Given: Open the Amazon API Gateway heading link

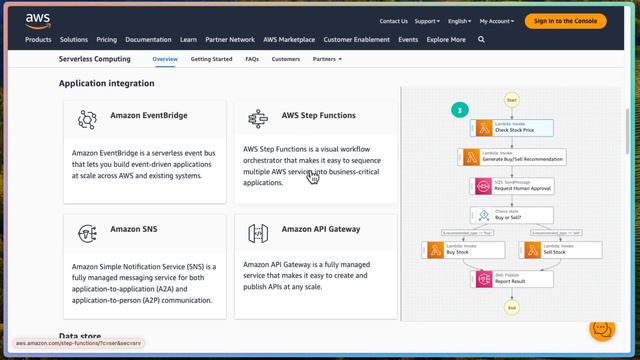Looking at the screenshot, I should pos(321,229).
